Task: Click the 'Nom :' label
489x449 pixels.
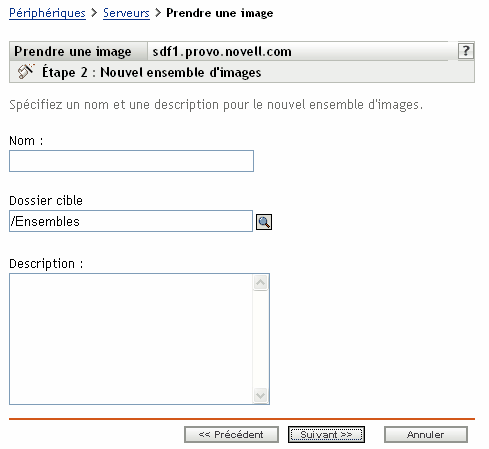Action: click(26, 141)
